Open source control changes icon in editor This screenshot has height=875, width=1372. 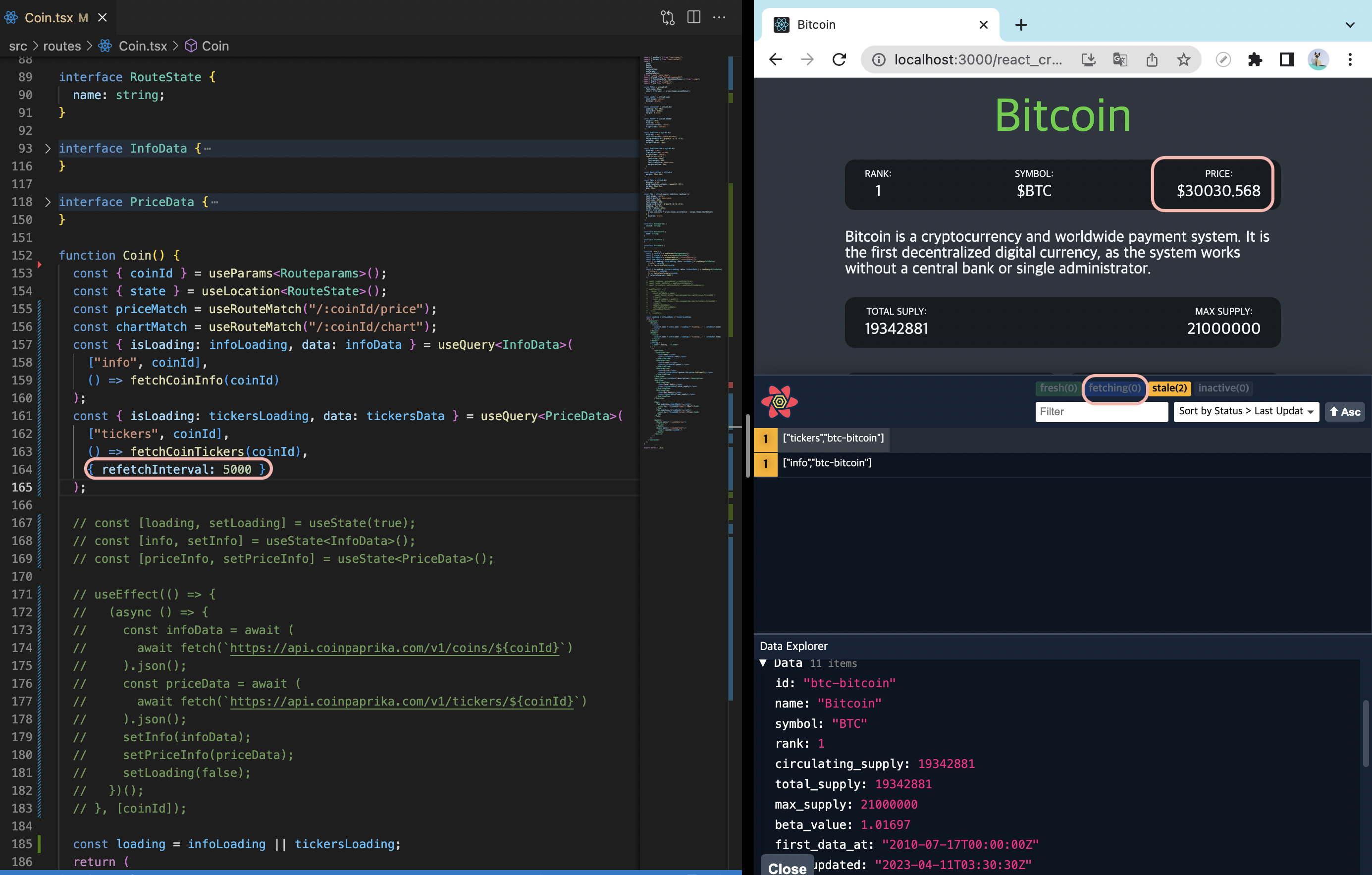pos(667,17)
